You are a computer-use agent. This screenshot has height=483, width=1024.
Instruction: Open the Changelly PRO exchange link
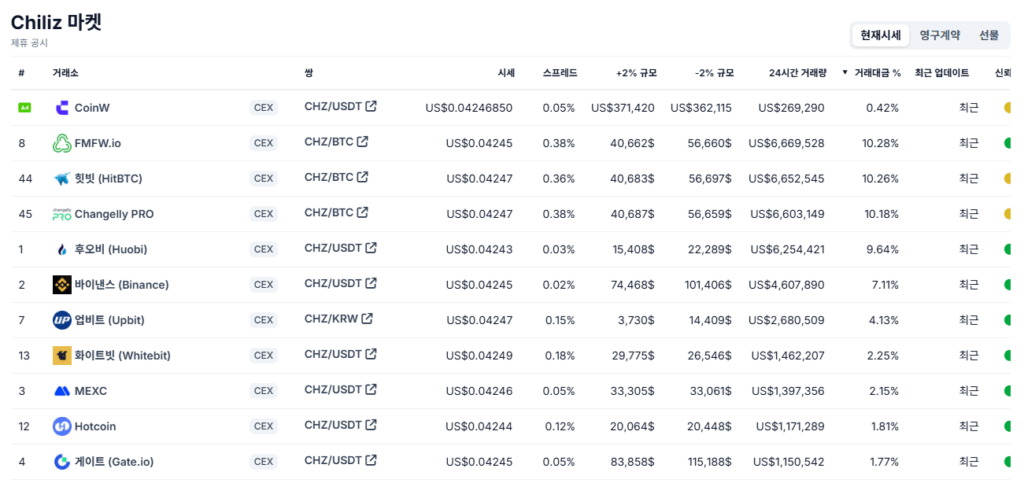[114, 214]
